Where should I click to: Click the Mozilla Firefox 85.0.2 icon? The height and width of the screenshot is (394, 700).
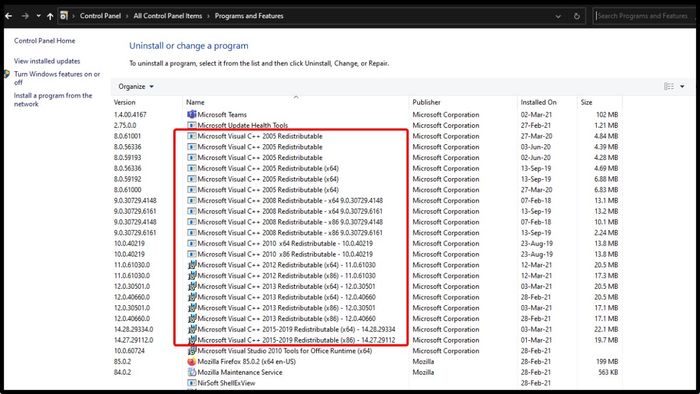tap(192, 361)
